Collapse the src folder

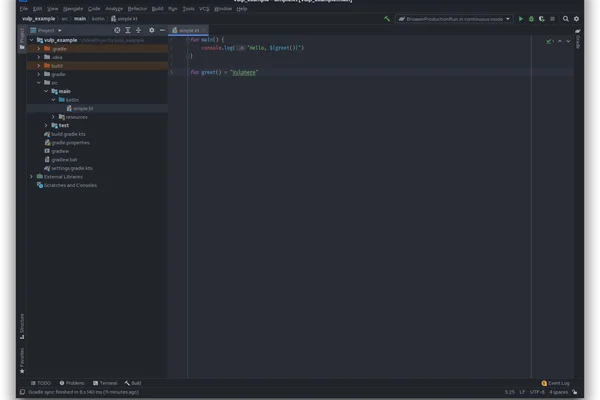click(39, 83)
